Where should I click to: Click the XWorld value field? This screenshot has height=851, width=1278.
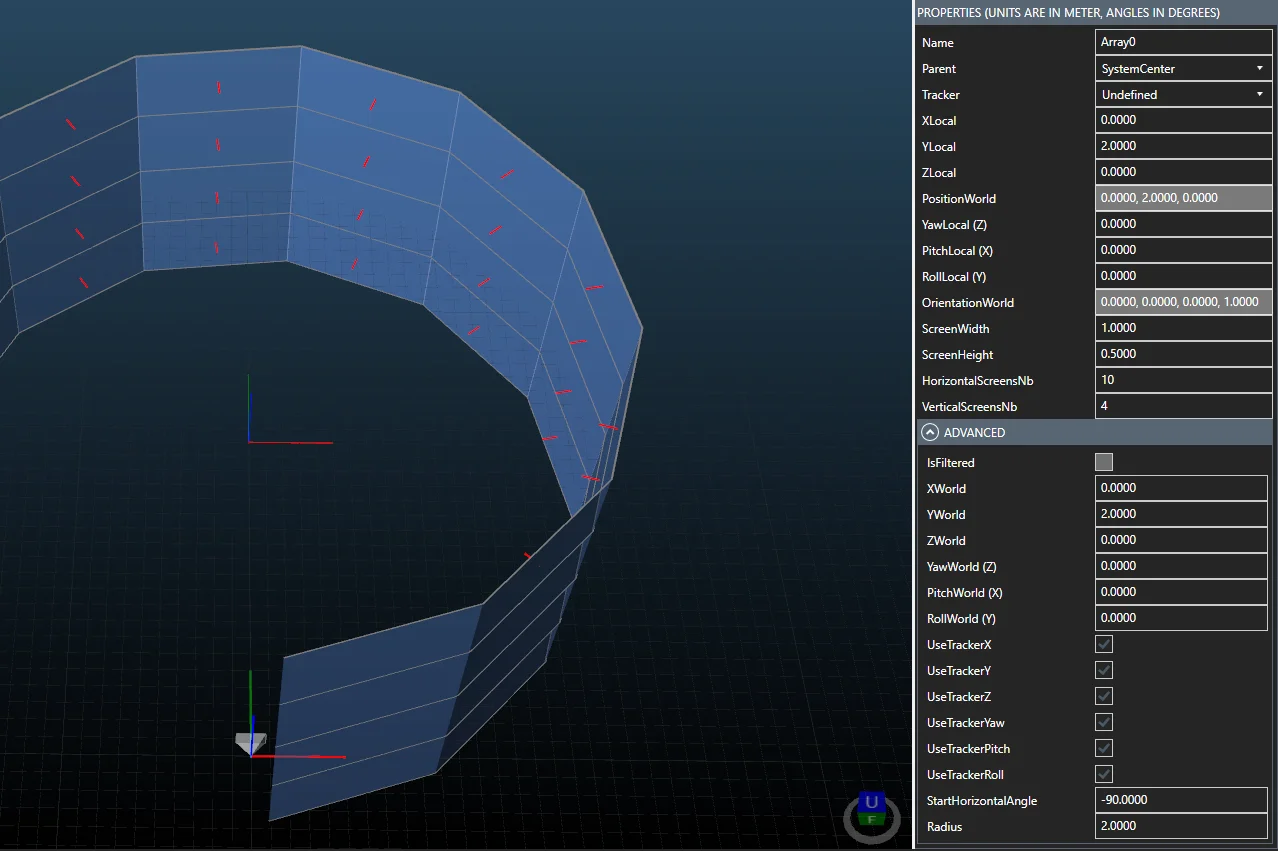pyautogui.click(x=1182, y=489)
